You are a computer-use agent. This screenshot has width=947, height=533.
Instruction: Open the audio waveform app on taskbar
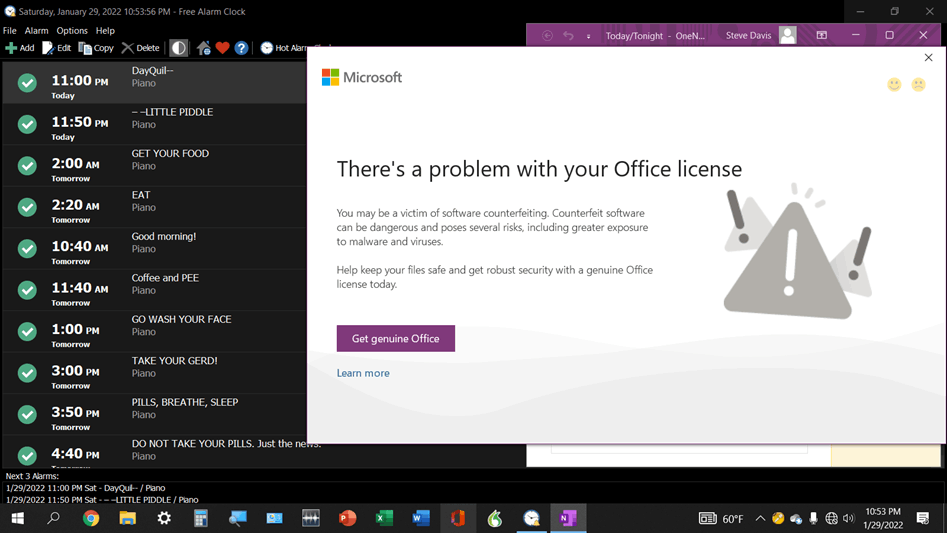(310, 518)
